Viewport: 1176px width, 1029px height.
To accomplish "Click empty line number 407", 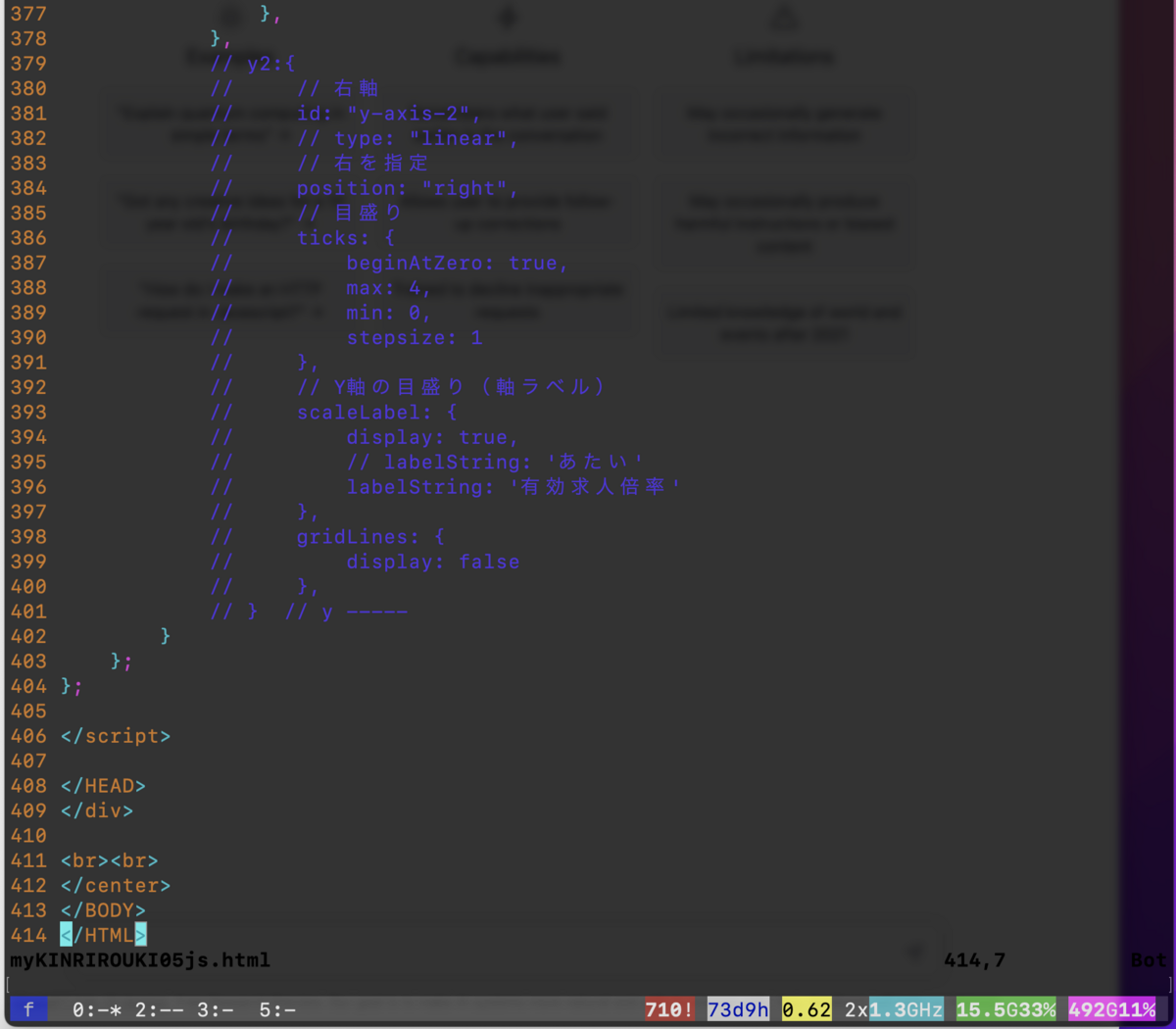I will [x=28, y=760].
